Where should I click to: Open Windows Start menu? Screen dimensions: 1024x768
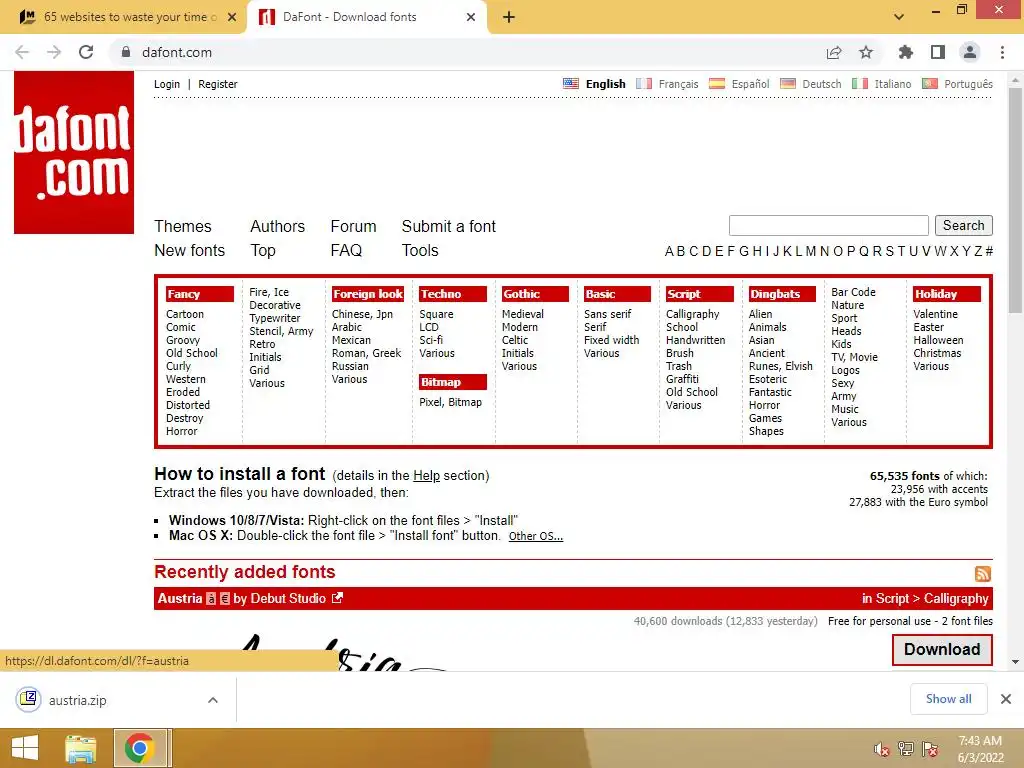coord(25,748)
